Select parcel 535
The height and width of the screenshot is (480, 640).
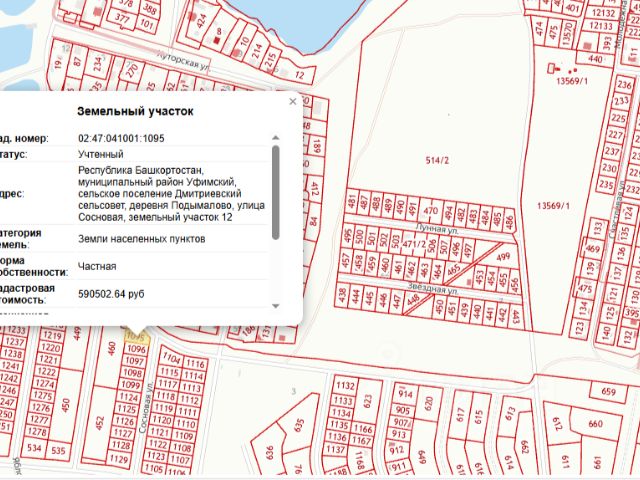coord(58,451)
